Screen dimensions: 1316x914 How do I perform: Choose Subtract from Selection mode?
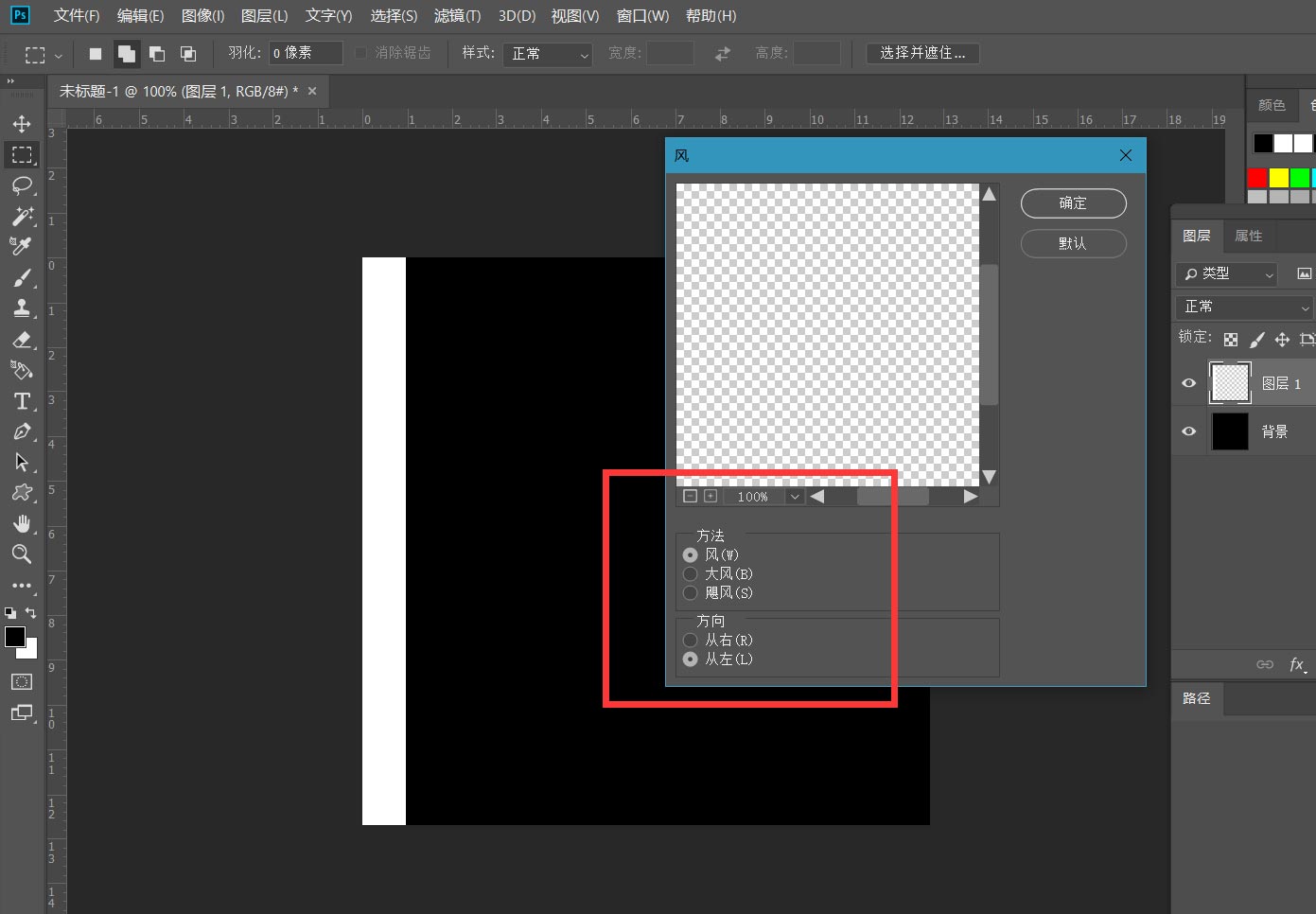pos(157,54)
